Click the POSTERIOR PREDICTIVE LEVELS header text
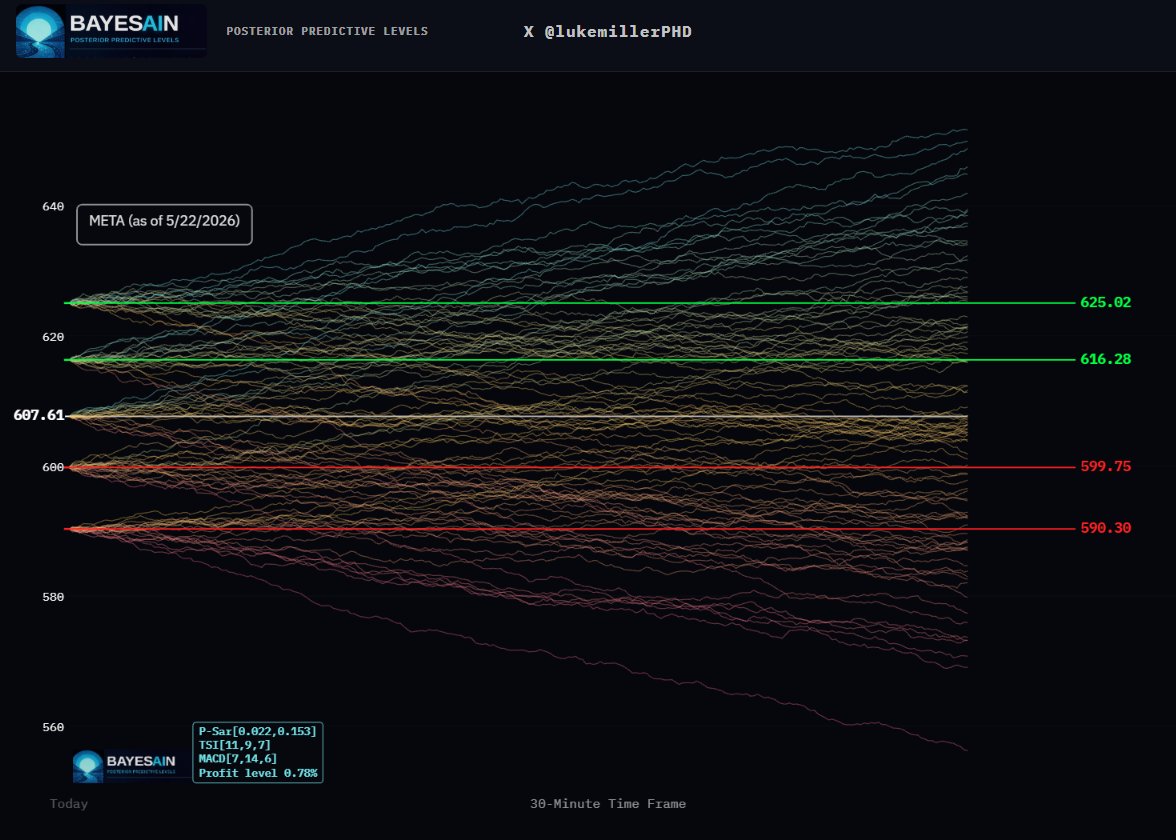Image resolution: width=1176 pixels, height=840 pixels. coord(327,32)
